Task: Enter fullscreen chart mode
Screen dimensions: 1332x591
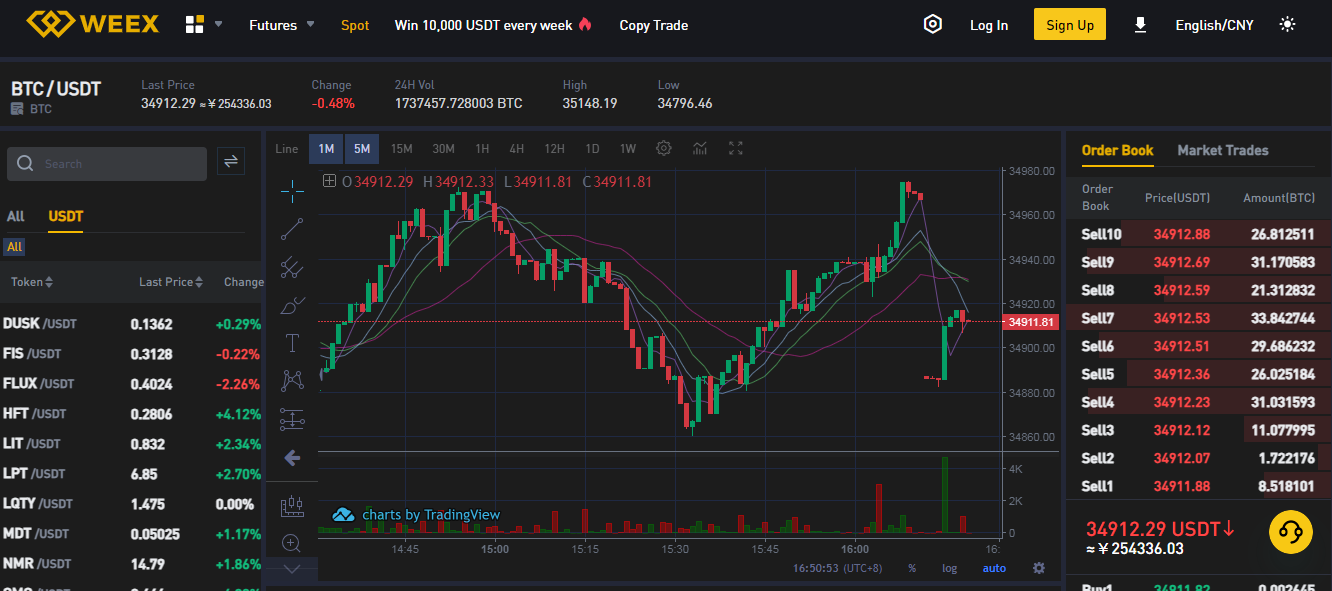Action: click(736, 149)
